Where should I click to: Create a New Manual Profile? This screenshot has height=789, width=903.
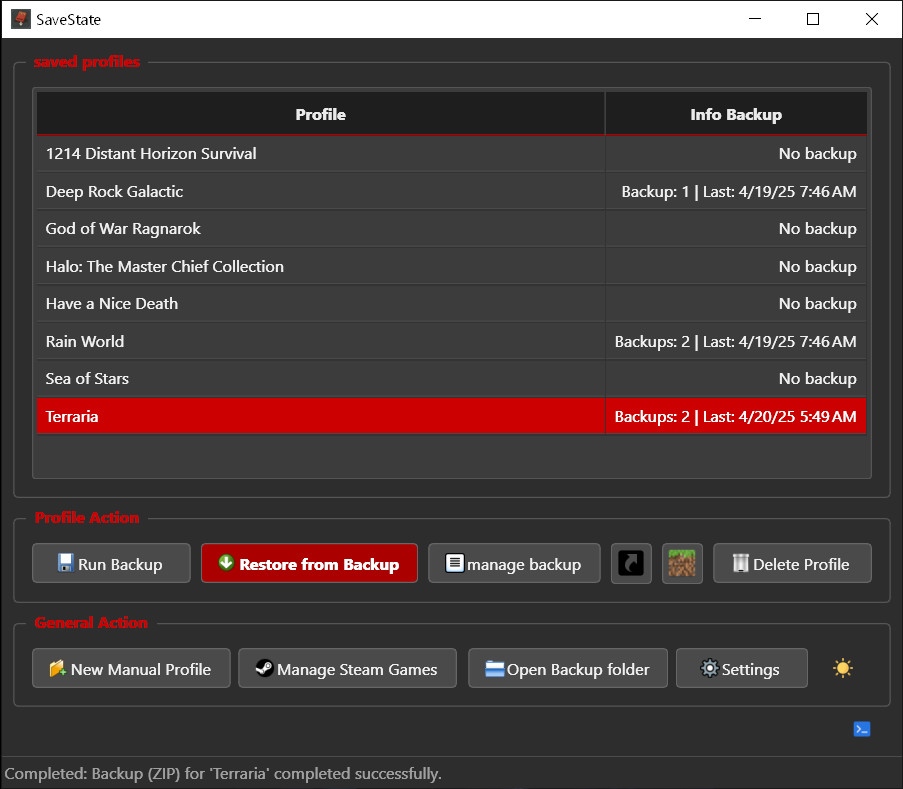click(x=131, y=668)
